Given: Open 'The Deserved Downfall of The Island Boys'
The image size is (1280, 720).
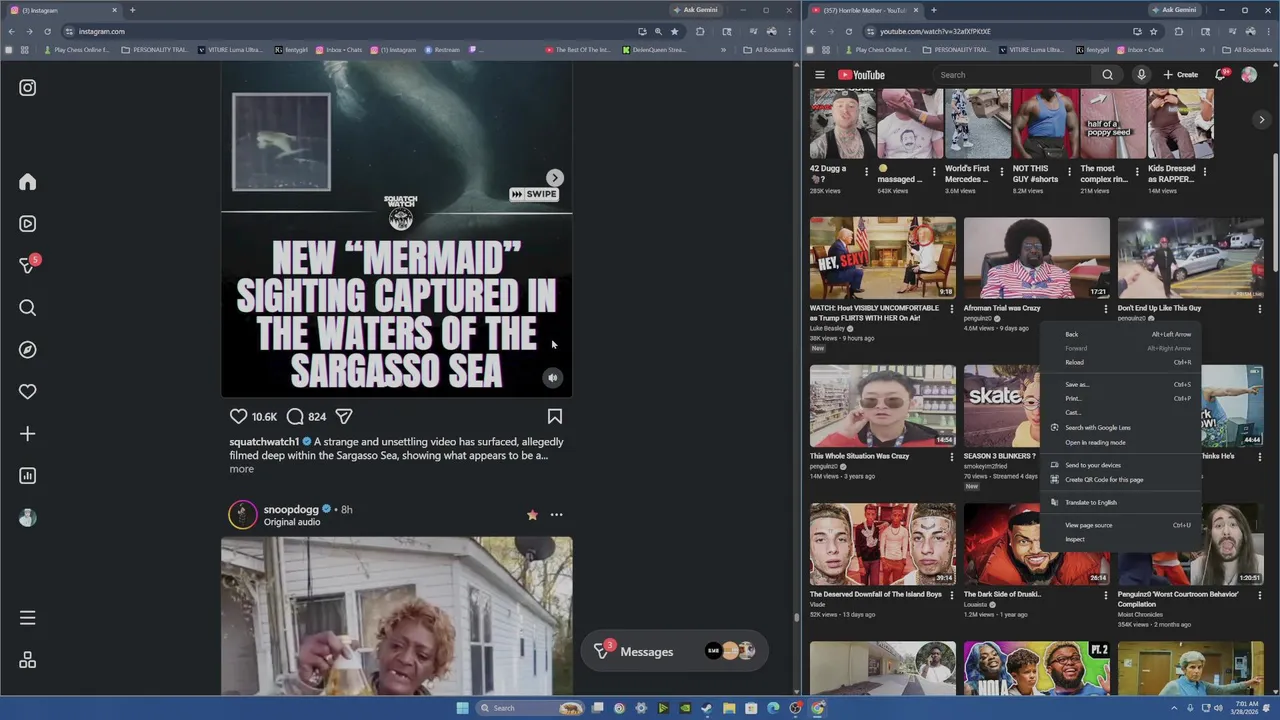Looking at the screenshot, I should [x=875, y=594].
